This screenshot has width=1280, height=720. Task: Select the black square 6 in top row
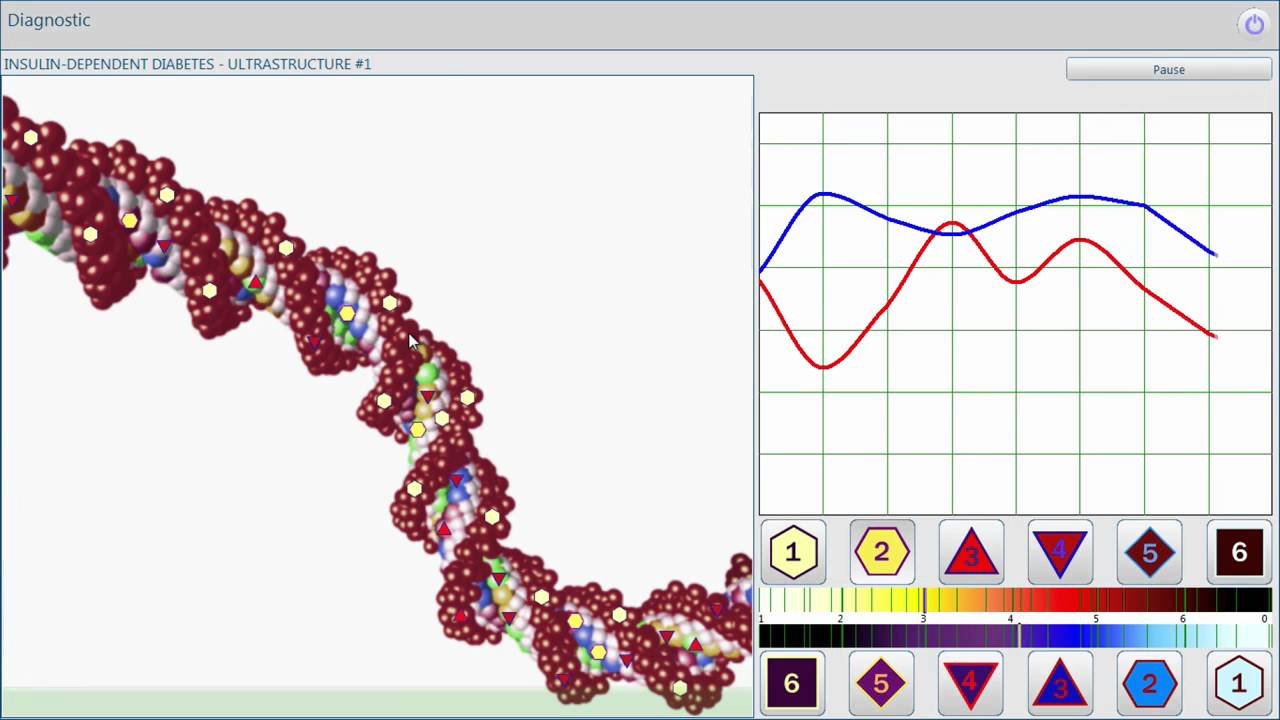(x=1239, y=552)
